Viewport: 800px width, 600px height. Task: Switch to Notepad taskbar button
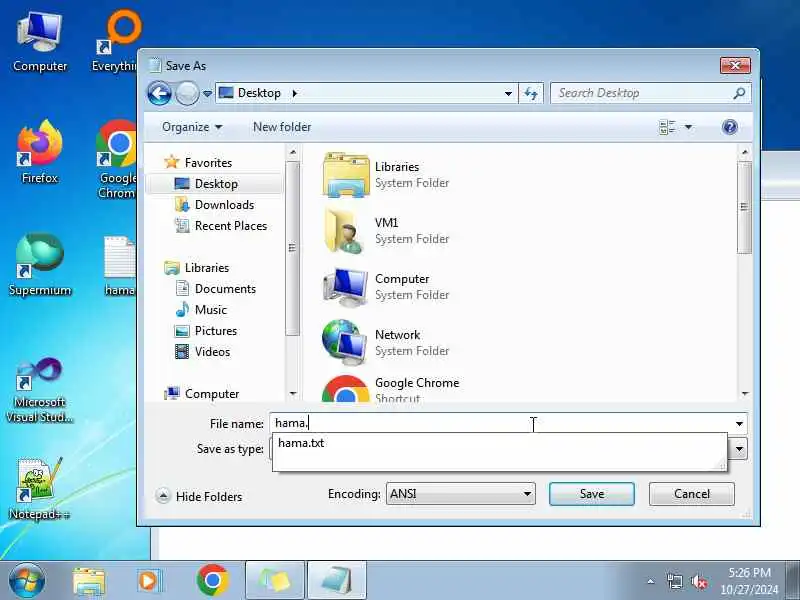tap(337, 581)
